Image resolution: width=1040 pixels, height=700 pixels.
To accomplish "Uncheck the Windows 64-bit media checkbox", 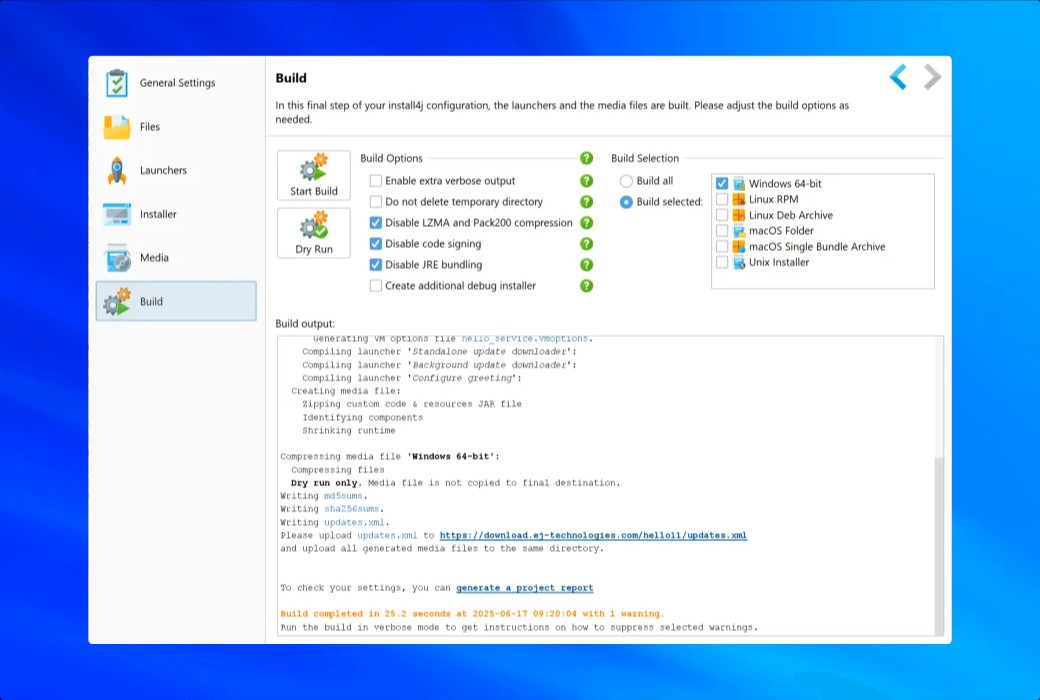I will pyautogui.click(x=722, y=184).
